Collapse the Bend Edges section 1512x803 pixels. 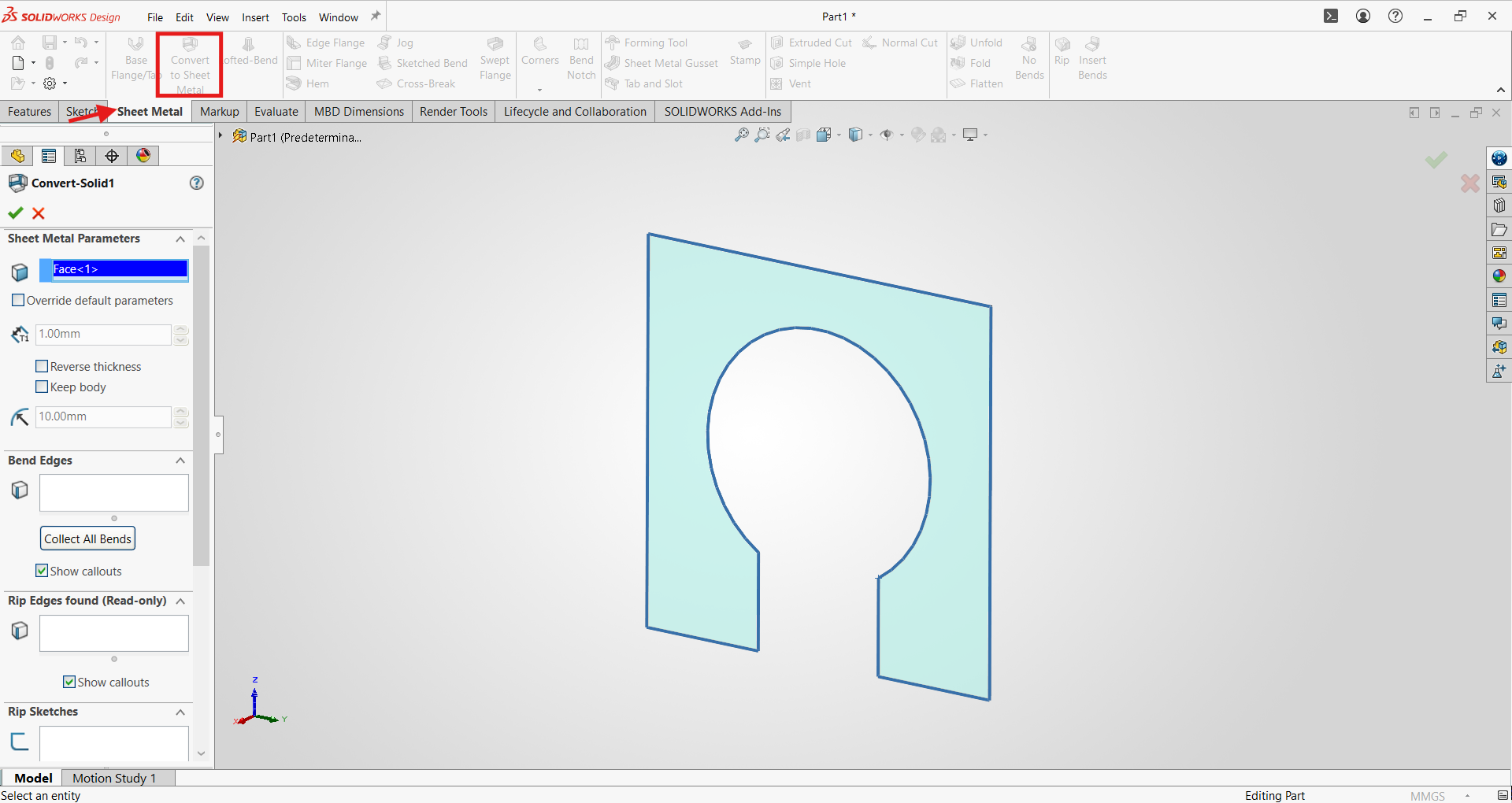(x=180, y=461)
